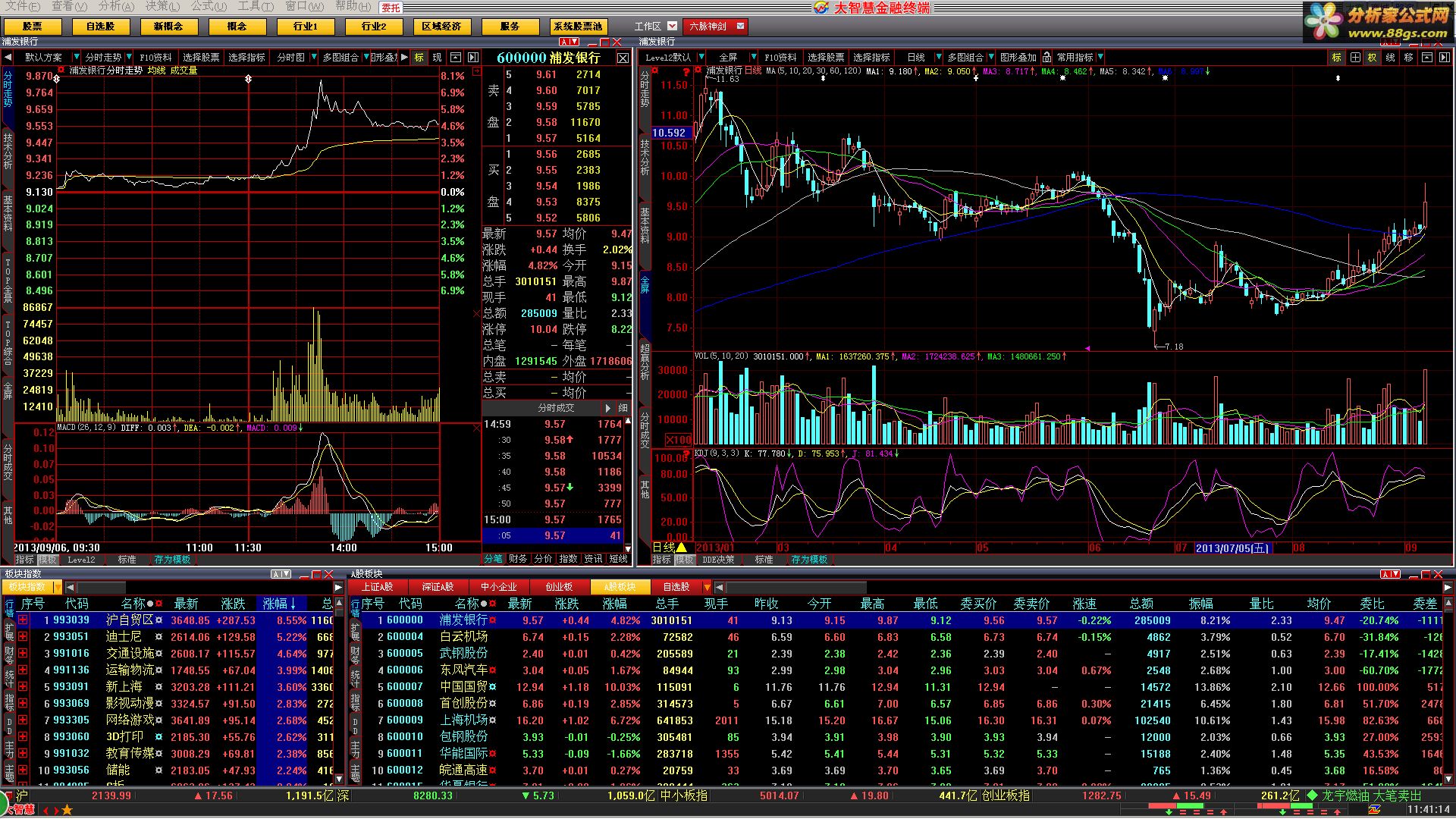This screenshot has height=819, width=1456.
Task: Click the red arrow icon beside 8.1%
Action: tap(476, 71)
